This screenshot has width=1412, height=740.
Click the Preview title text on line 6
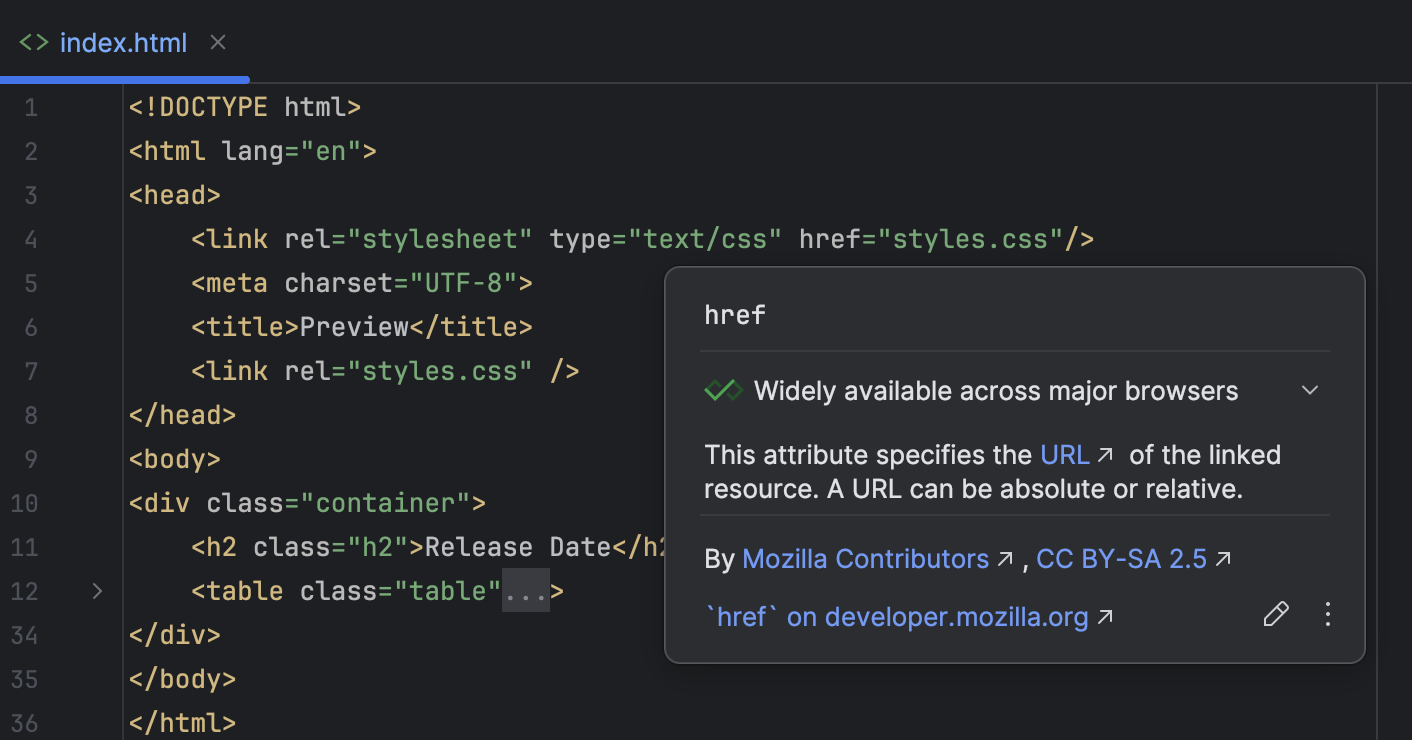pos(354,327)
